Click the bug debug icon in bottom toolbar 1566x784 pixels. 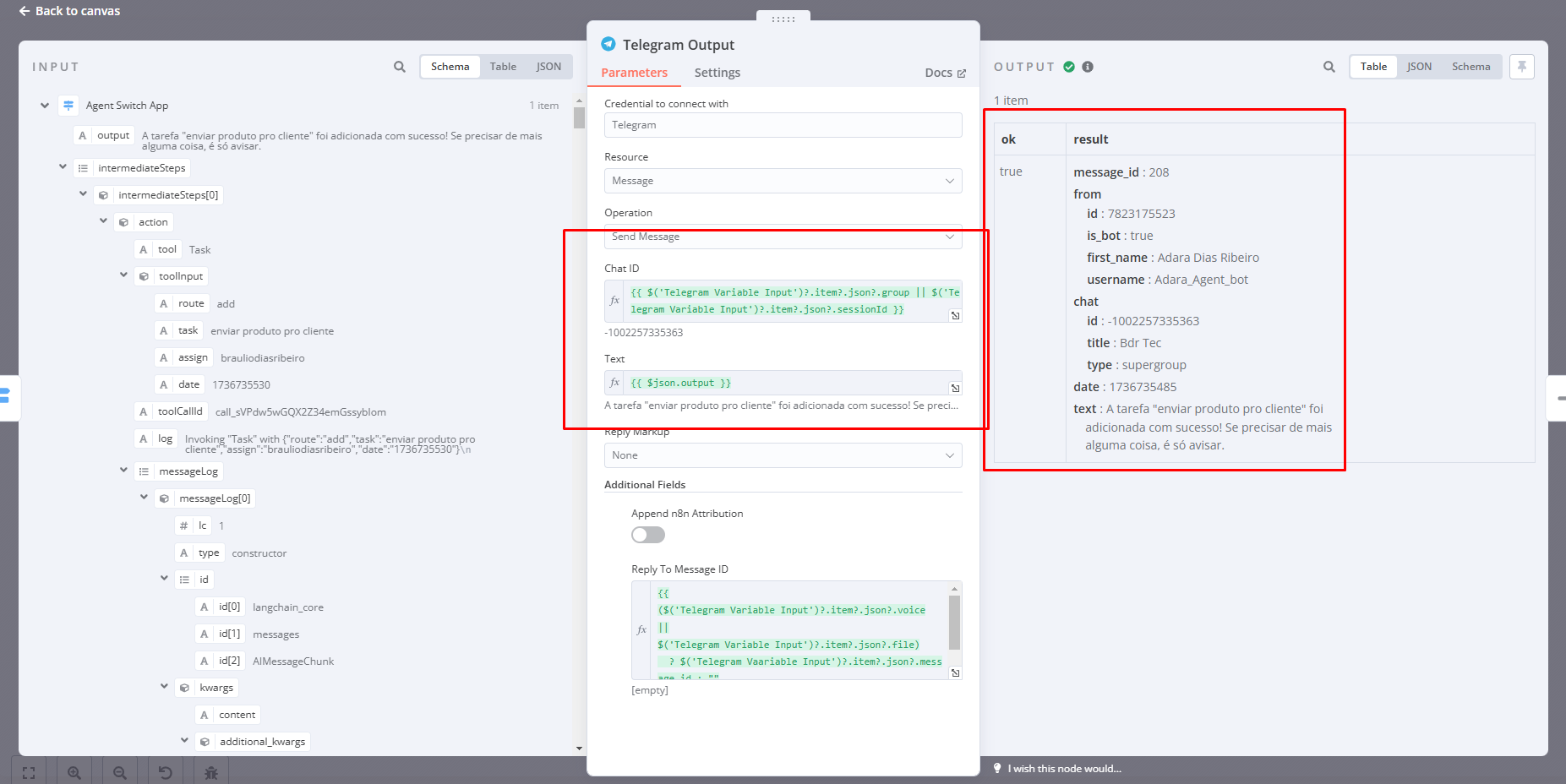pos(211,772)
